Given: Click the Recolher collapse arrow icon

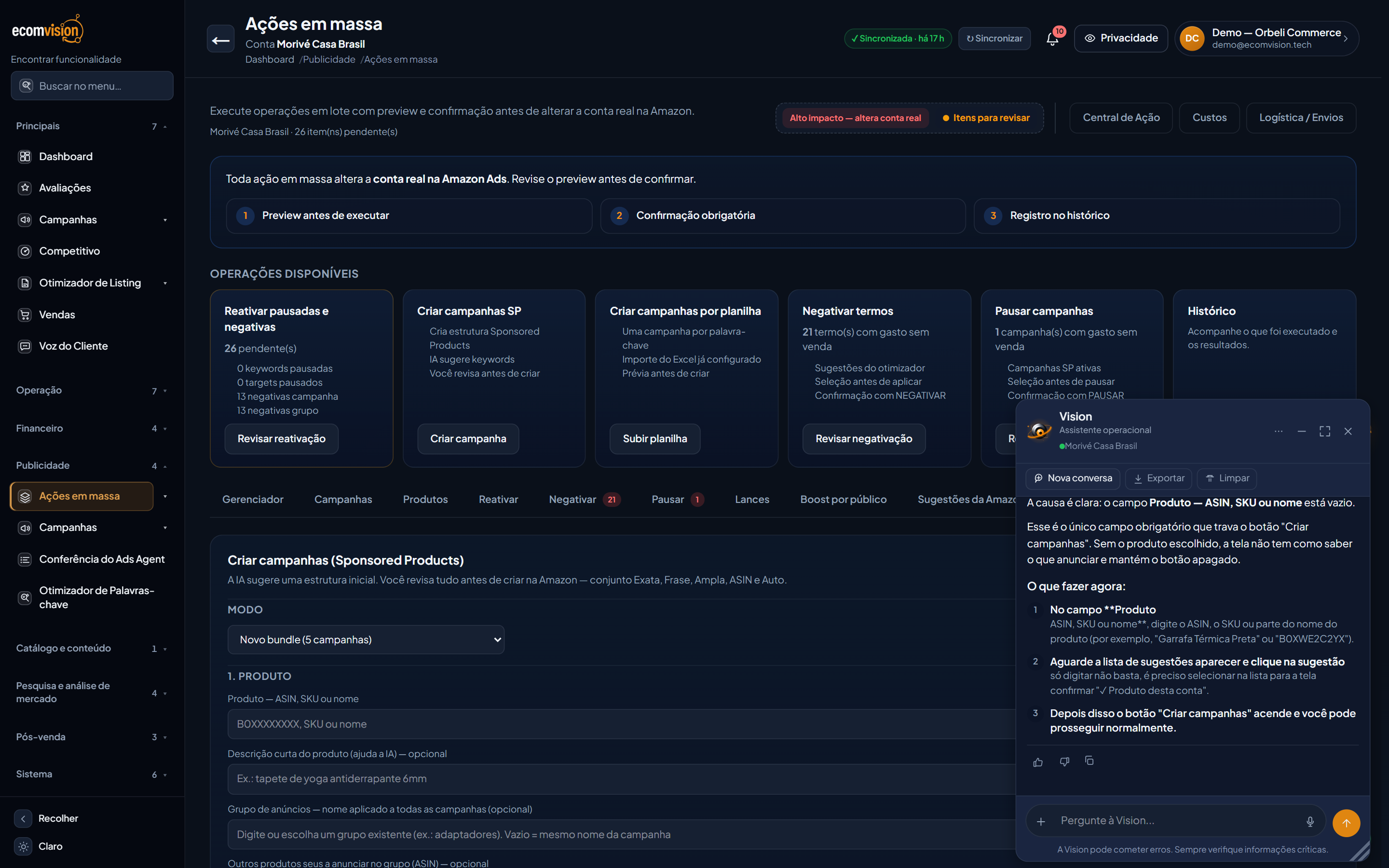Looking at the screenshot, I should [x=23, y=819].
